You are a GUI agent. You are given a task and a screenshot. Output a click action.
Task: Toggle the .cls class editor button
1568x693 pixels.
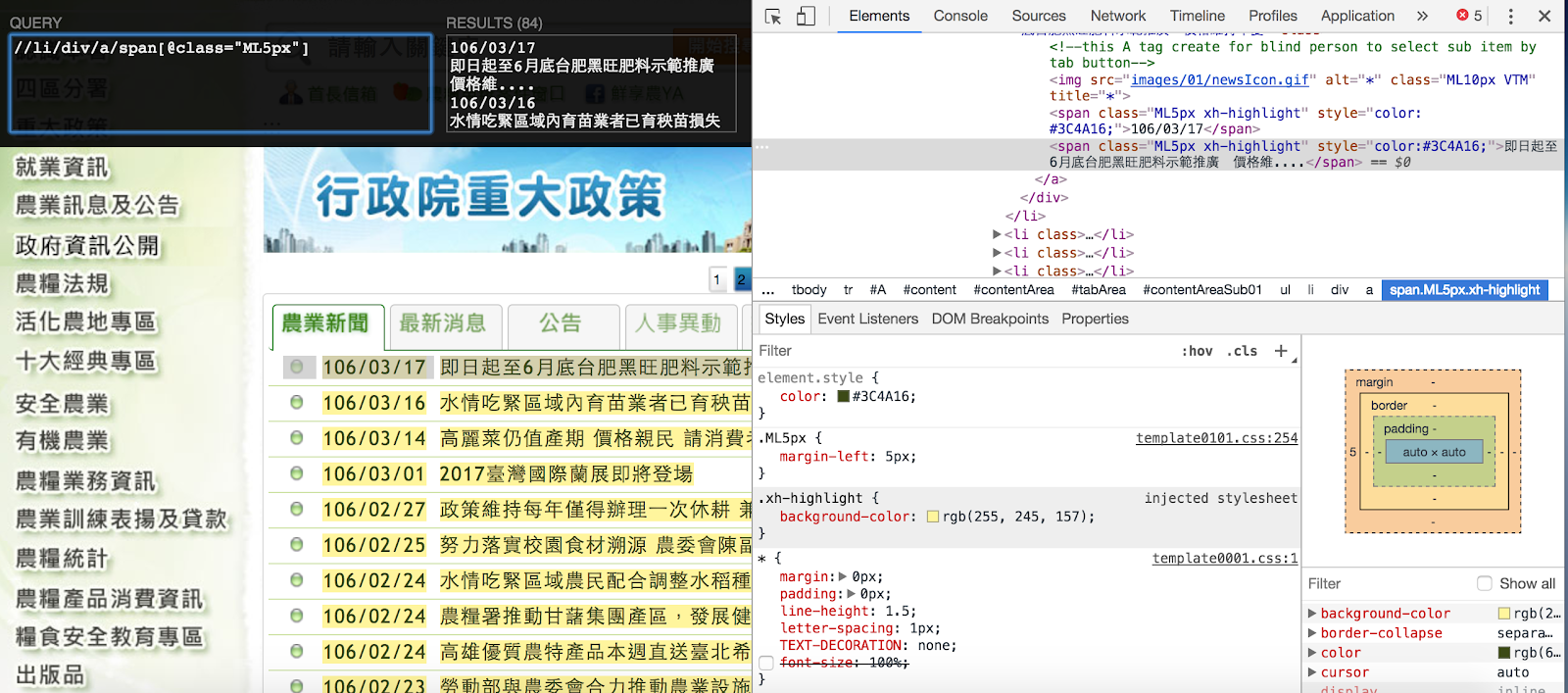click(x=1242, y=351)
